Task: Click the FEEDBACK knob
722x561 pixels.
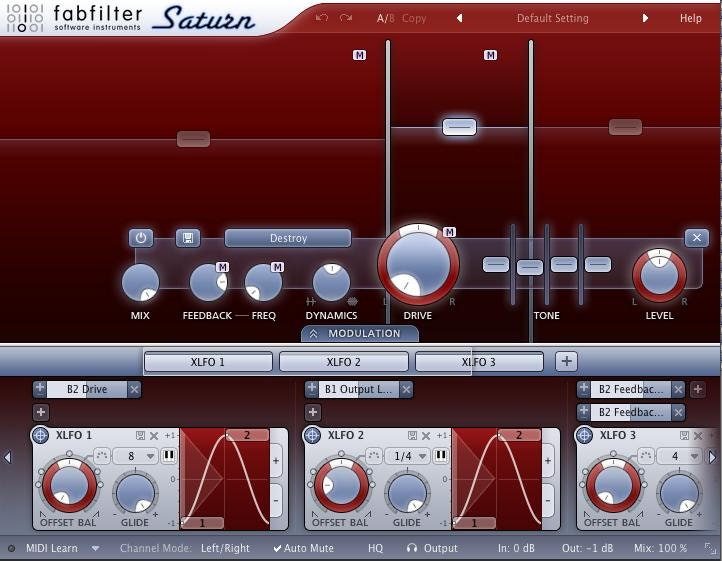Action: [208, 282]
